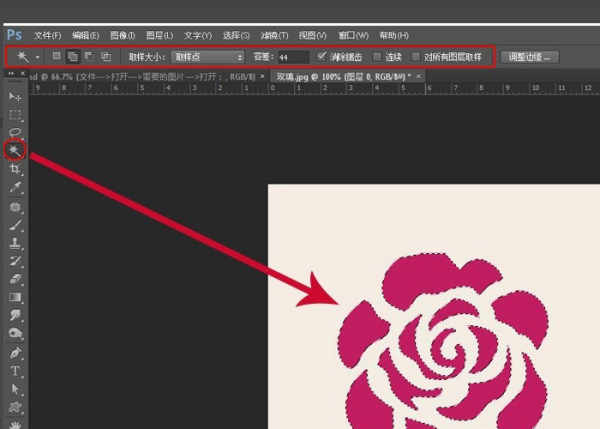
Task: Select the Gradient tool
Action: [x=15, y=297]
